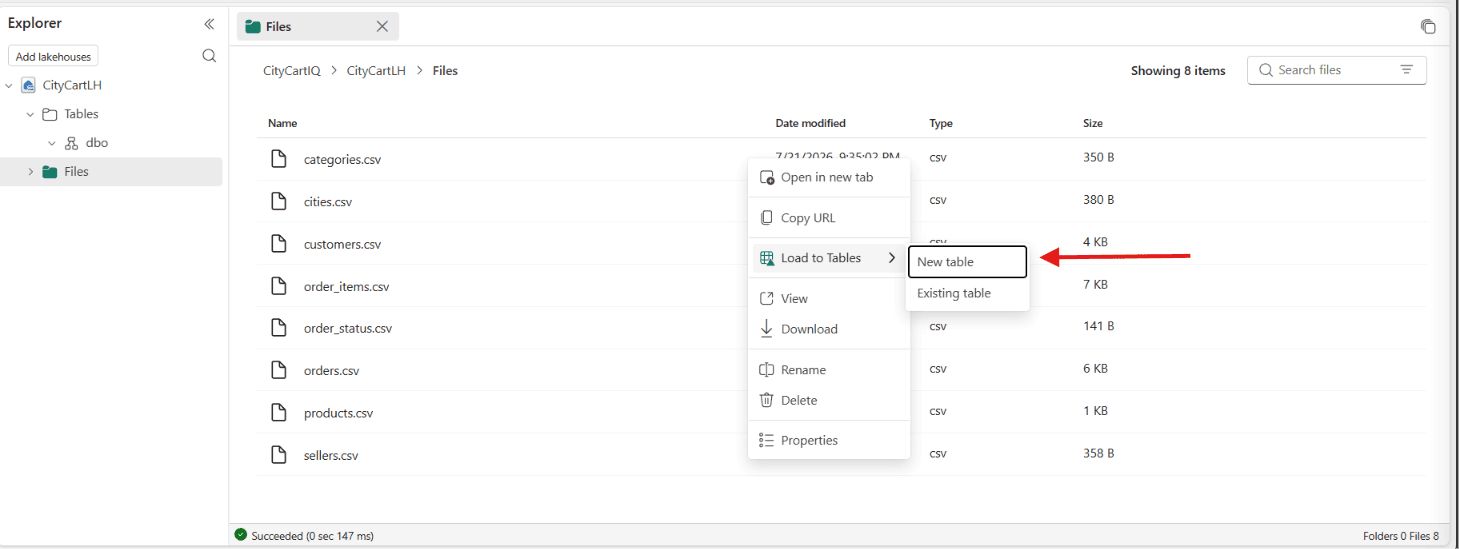Image resolution: width=1459 pixels, height=549 pixels.
Task: Click the 350 B size value
Action: pos(1099,157)
